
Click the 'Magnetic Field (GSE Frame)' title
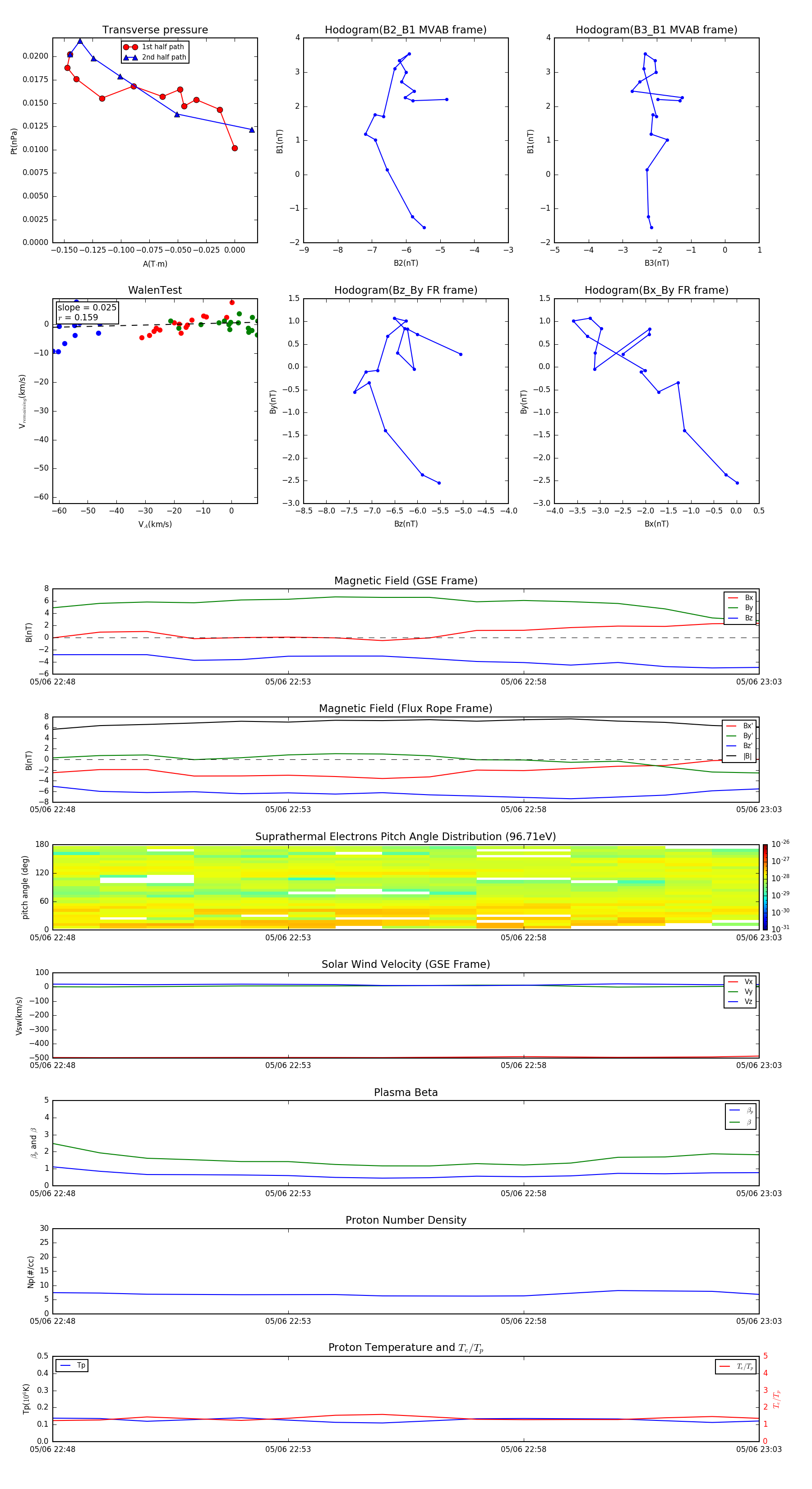point(406,581)
